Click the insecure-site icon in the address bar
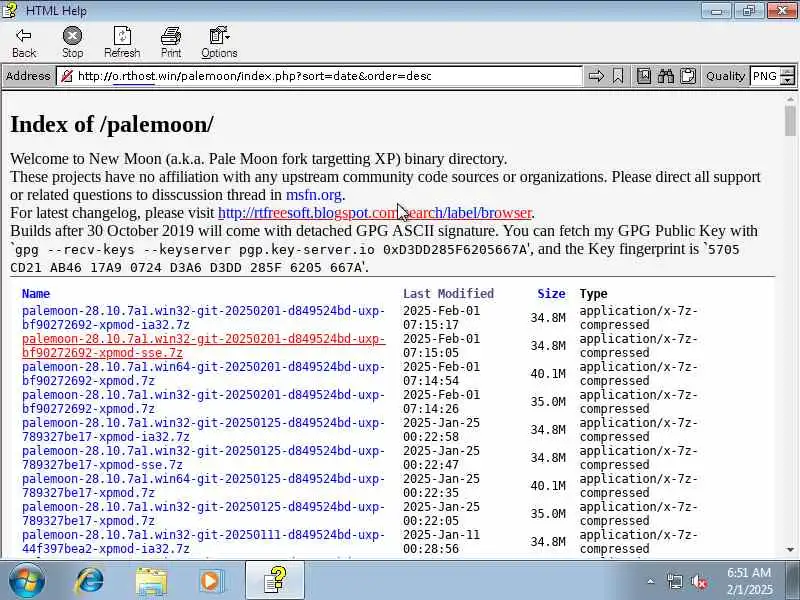The image size is (800, 600). coord(66,76)
